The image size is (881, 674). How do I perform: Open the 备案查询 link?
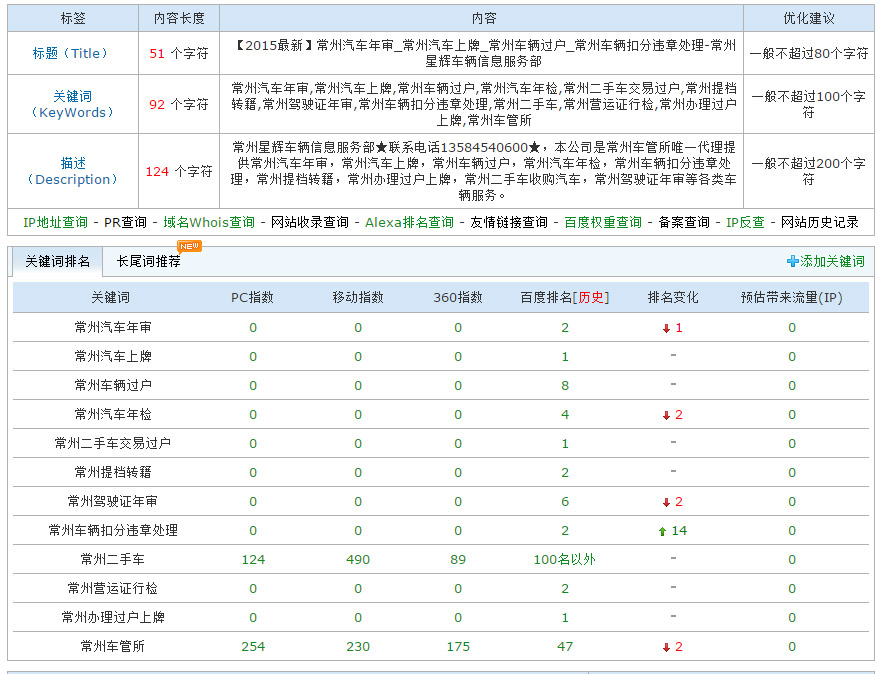pos(684,222)
